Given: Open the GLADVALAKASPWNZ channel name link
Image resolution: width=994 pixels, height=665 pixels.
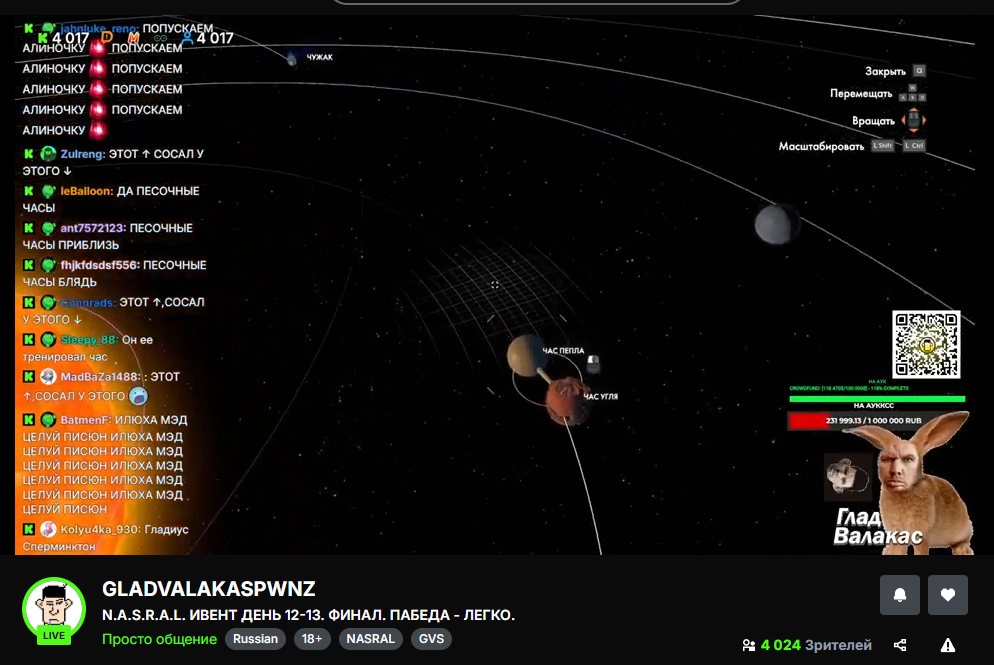Looking at the screenshot, I should point(209,589).
